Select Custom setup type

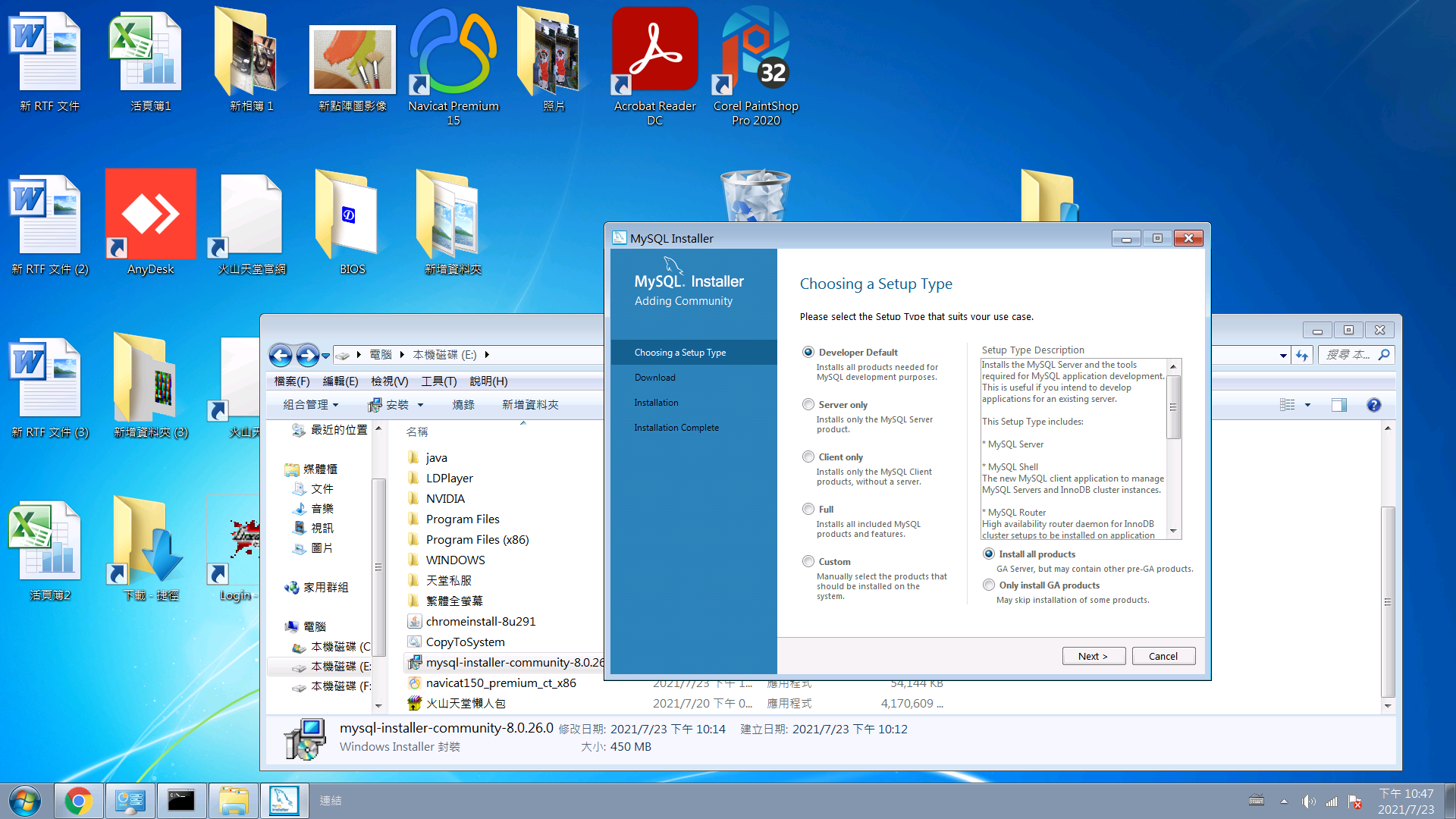click(x=808, y=561)
